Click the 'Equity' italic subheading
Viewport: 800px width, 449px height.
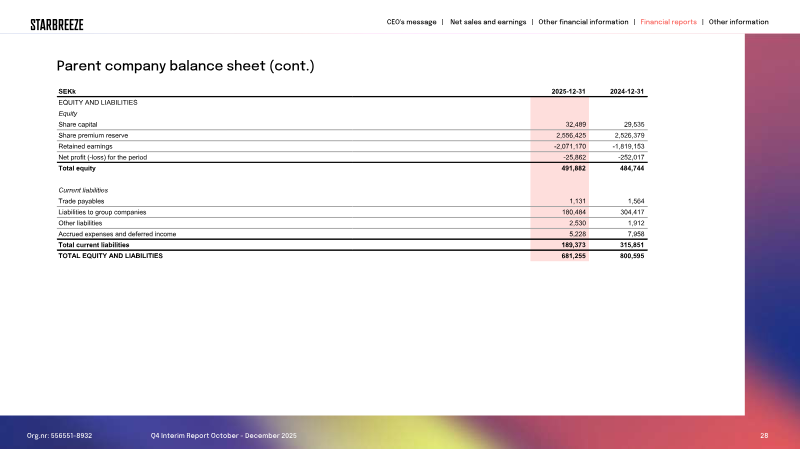pyautogui.click(x=68, y=114)
